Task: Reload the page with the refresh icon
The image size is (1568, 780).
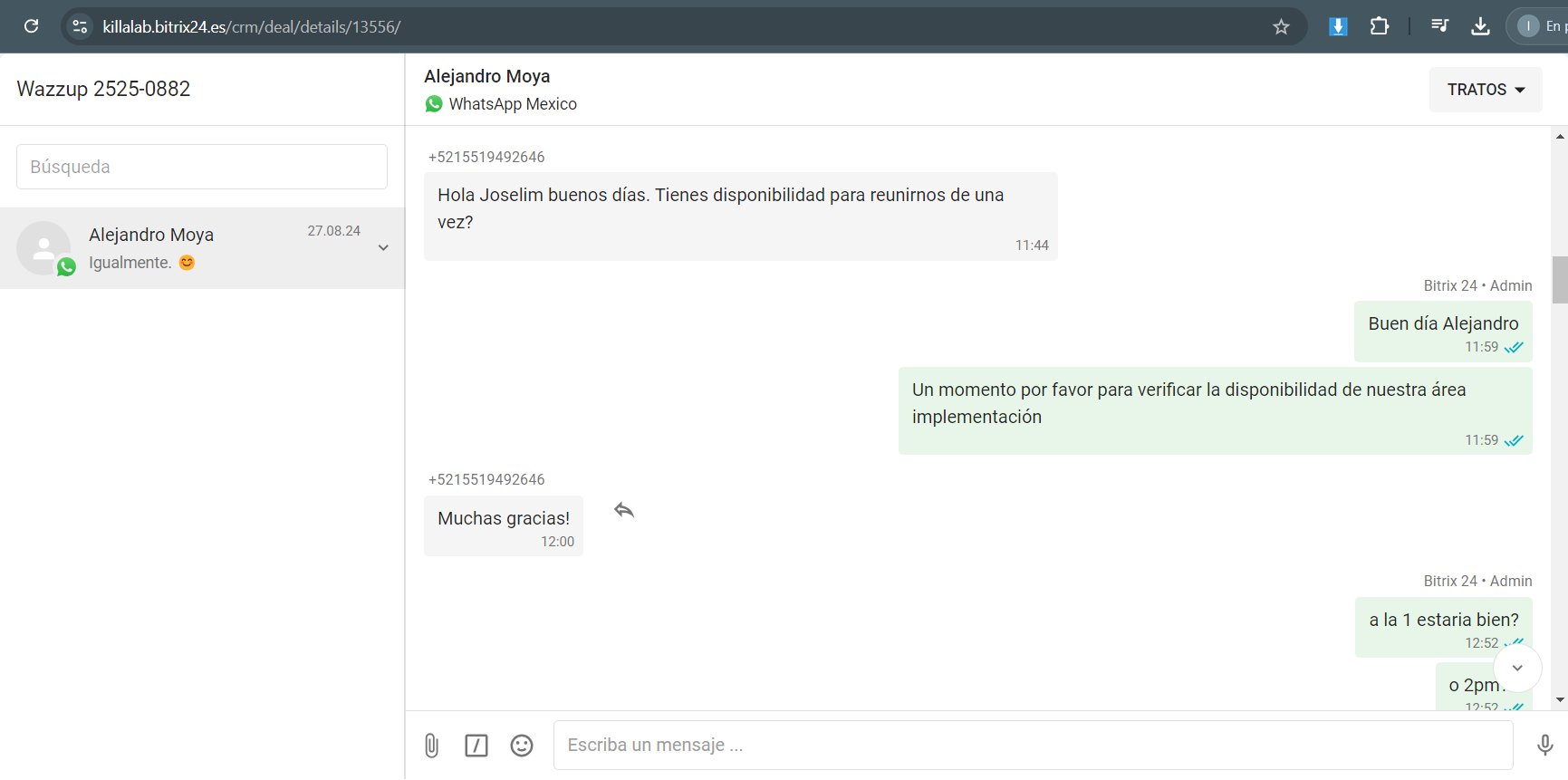Action: click(32, 26)
